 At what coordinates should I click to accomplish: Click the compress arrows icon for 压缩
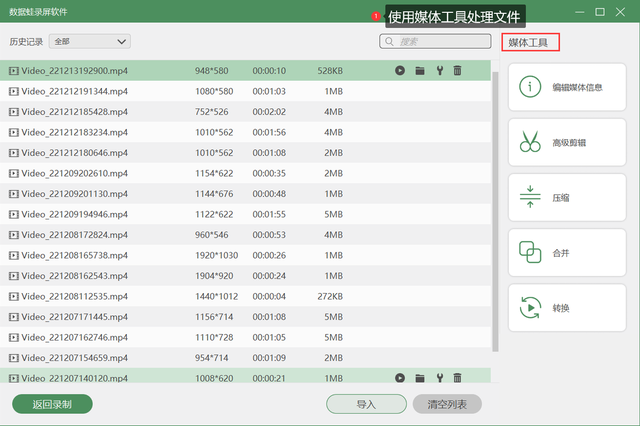(530, 197)
